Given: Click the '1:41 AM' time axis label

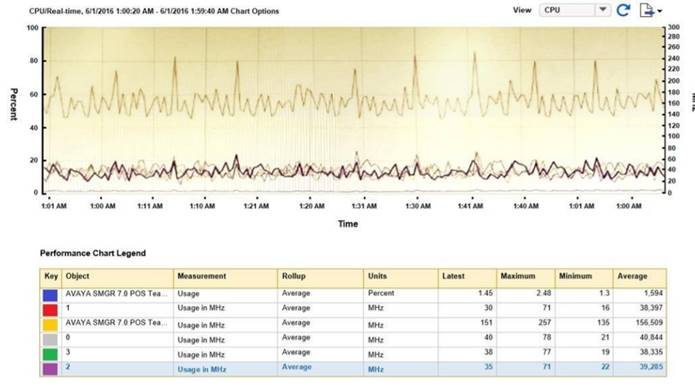Looking at the screenshot, I should click(x=470, y=206).
